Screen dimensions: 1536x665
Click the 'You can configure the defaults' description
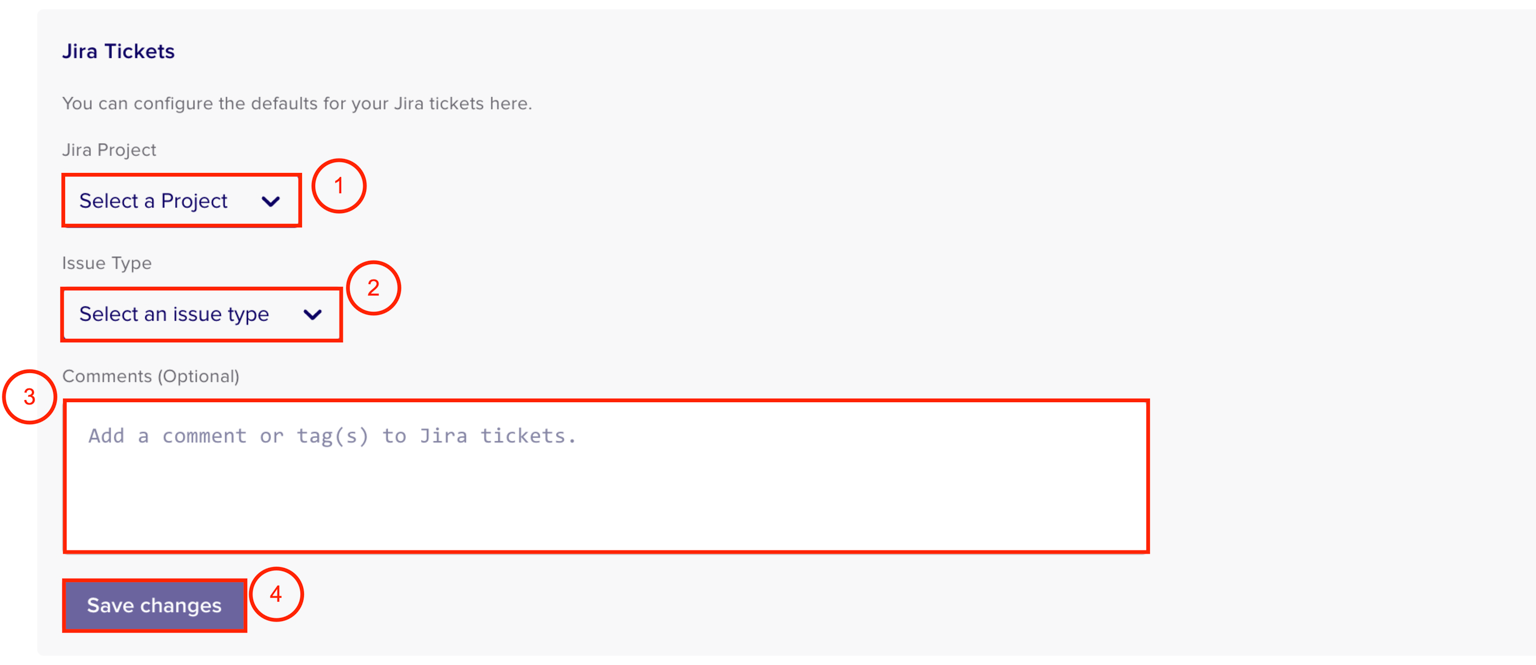click(297, 103)
